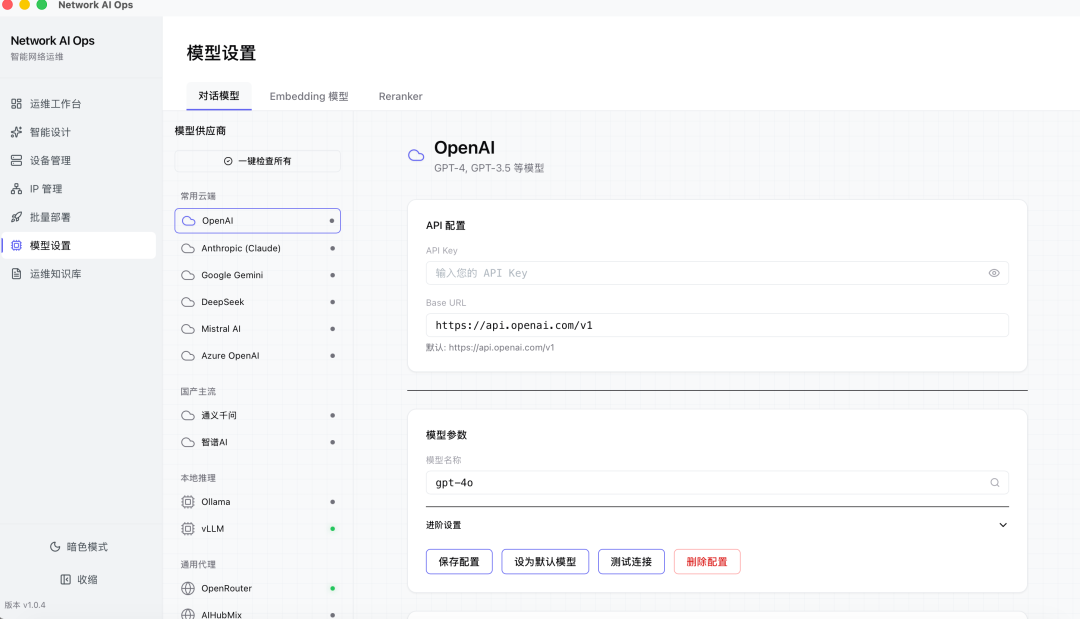The height and width of the screenshot is (619, 1080).
Task: Click the Azure OpenAI cloud icon
Action: tap(188, 355)
